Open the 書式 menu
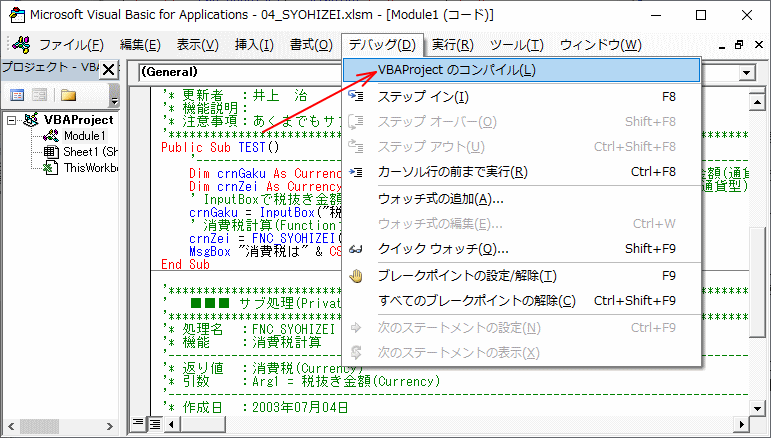Viewport: 771px width, 438px height. click(x=311, y=45)
